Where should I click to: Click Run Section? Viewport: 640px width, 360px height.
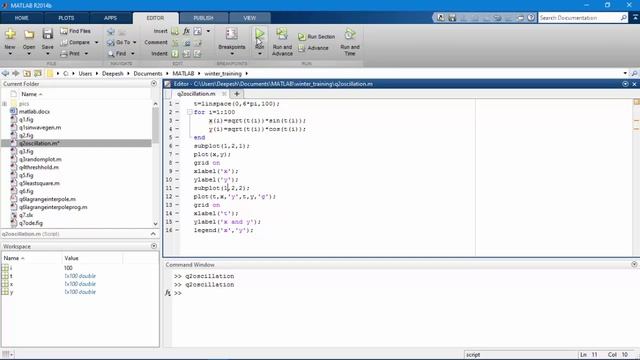pos(316,37)
